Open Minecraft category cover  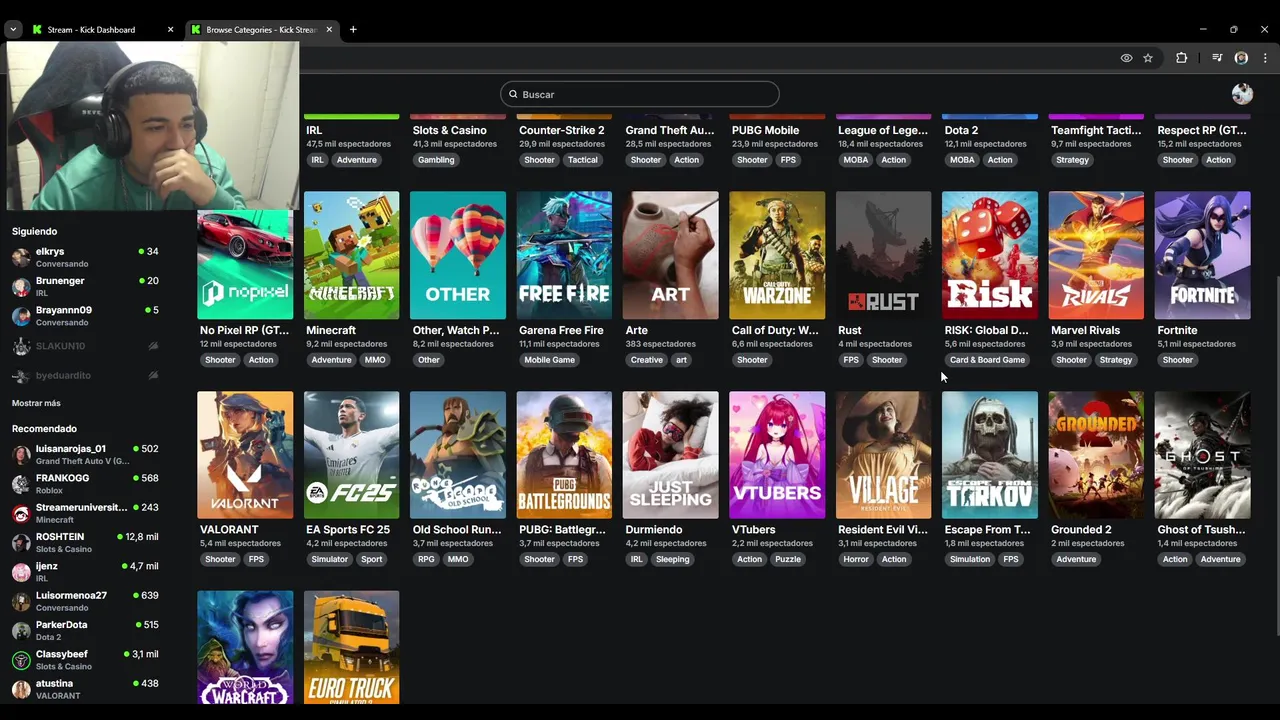tap(351, 255)
